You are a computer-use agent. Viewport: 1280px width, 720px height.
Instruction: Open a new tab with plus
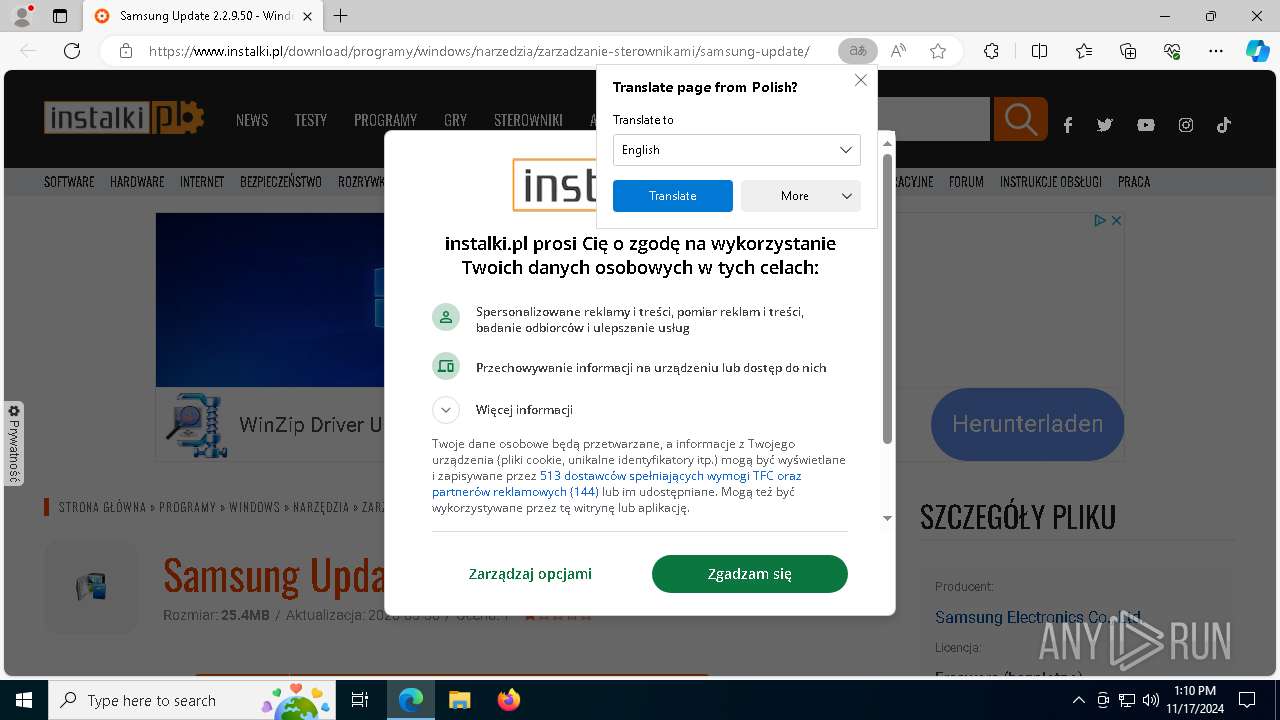341,16
